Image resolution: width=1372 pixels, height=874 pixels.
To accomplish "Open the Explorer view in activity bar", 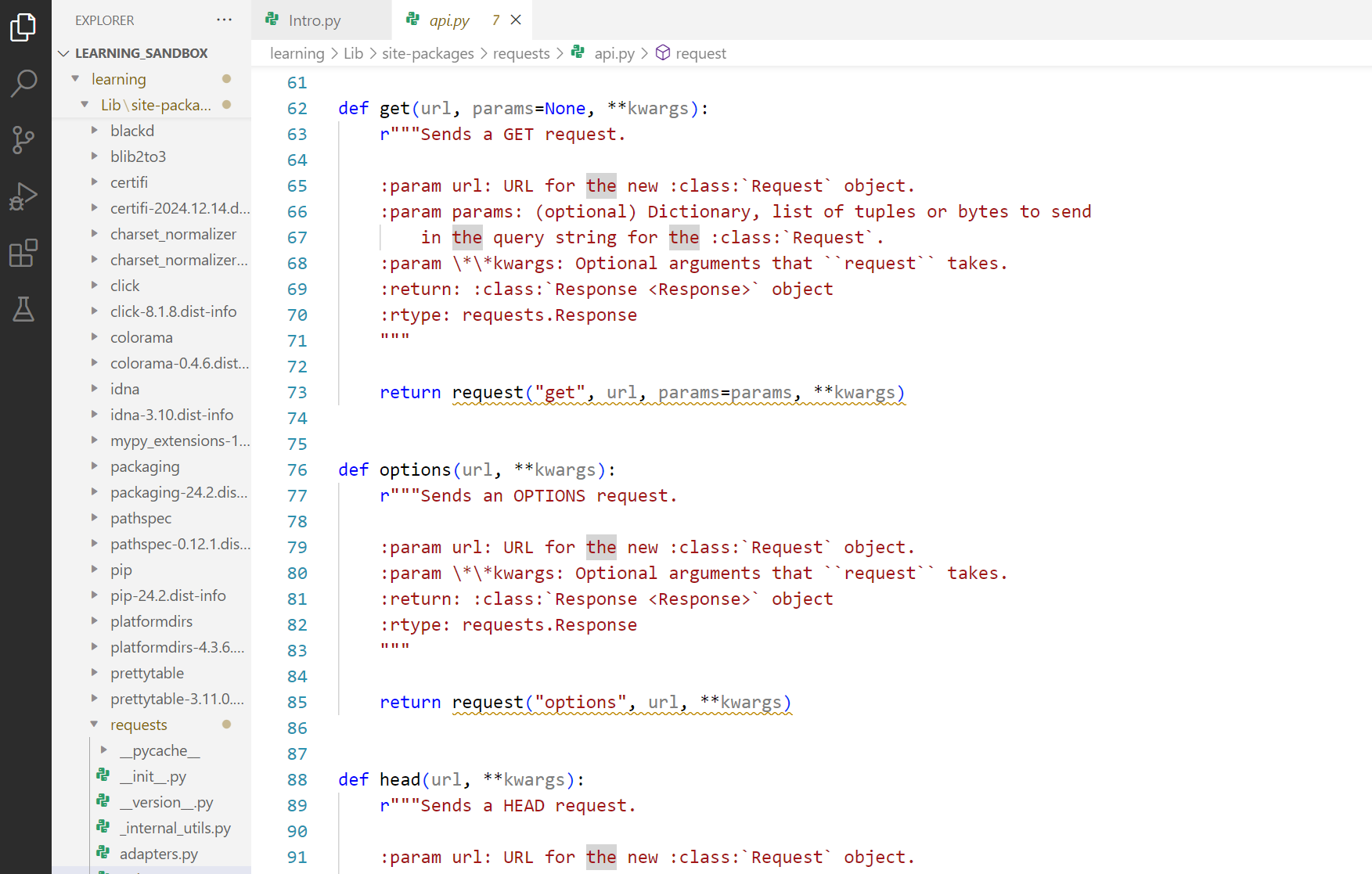I will (23, 27).
